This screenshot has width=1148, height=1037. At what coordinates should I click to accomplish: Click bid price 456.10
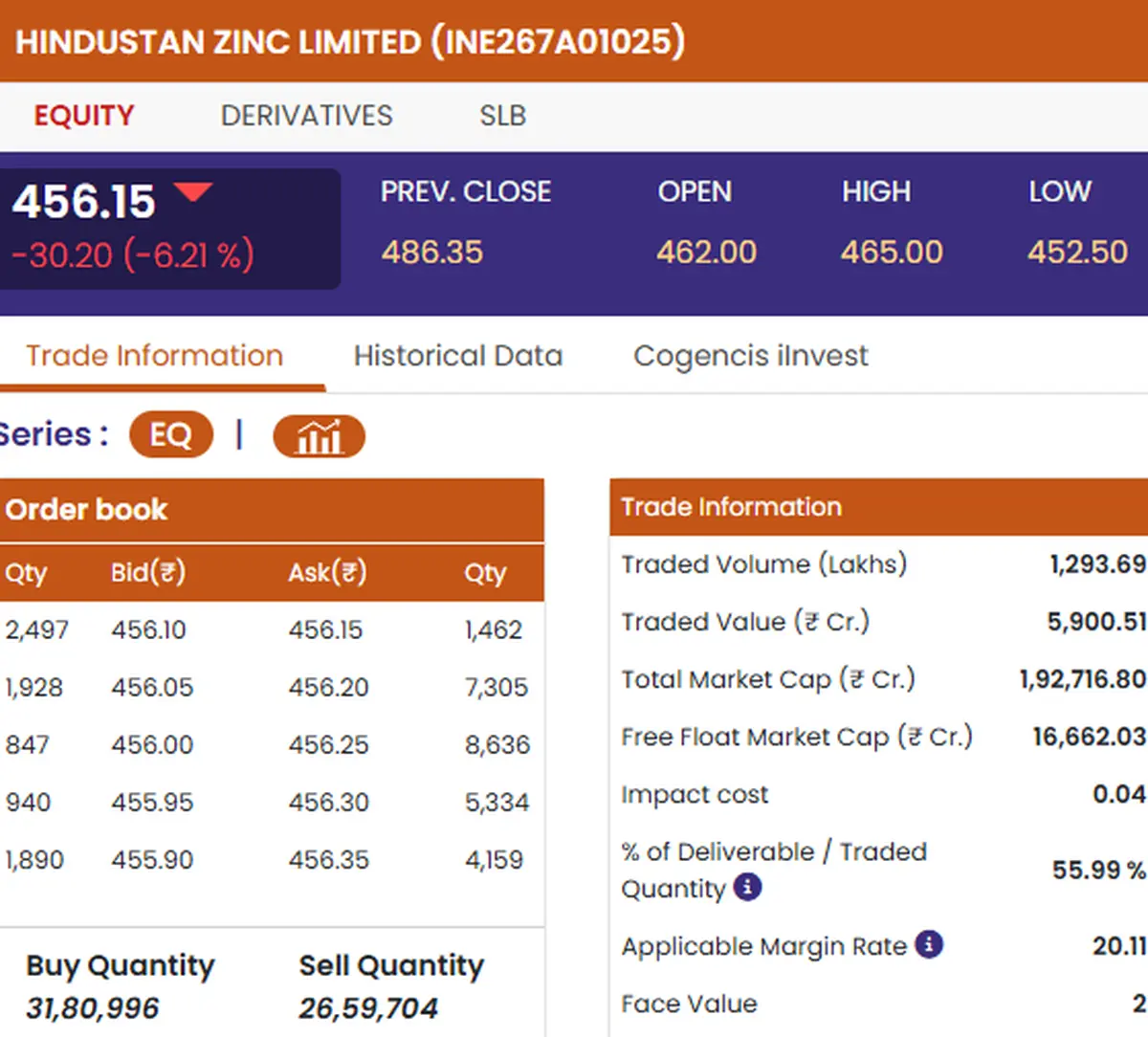[x=149, y=630]
